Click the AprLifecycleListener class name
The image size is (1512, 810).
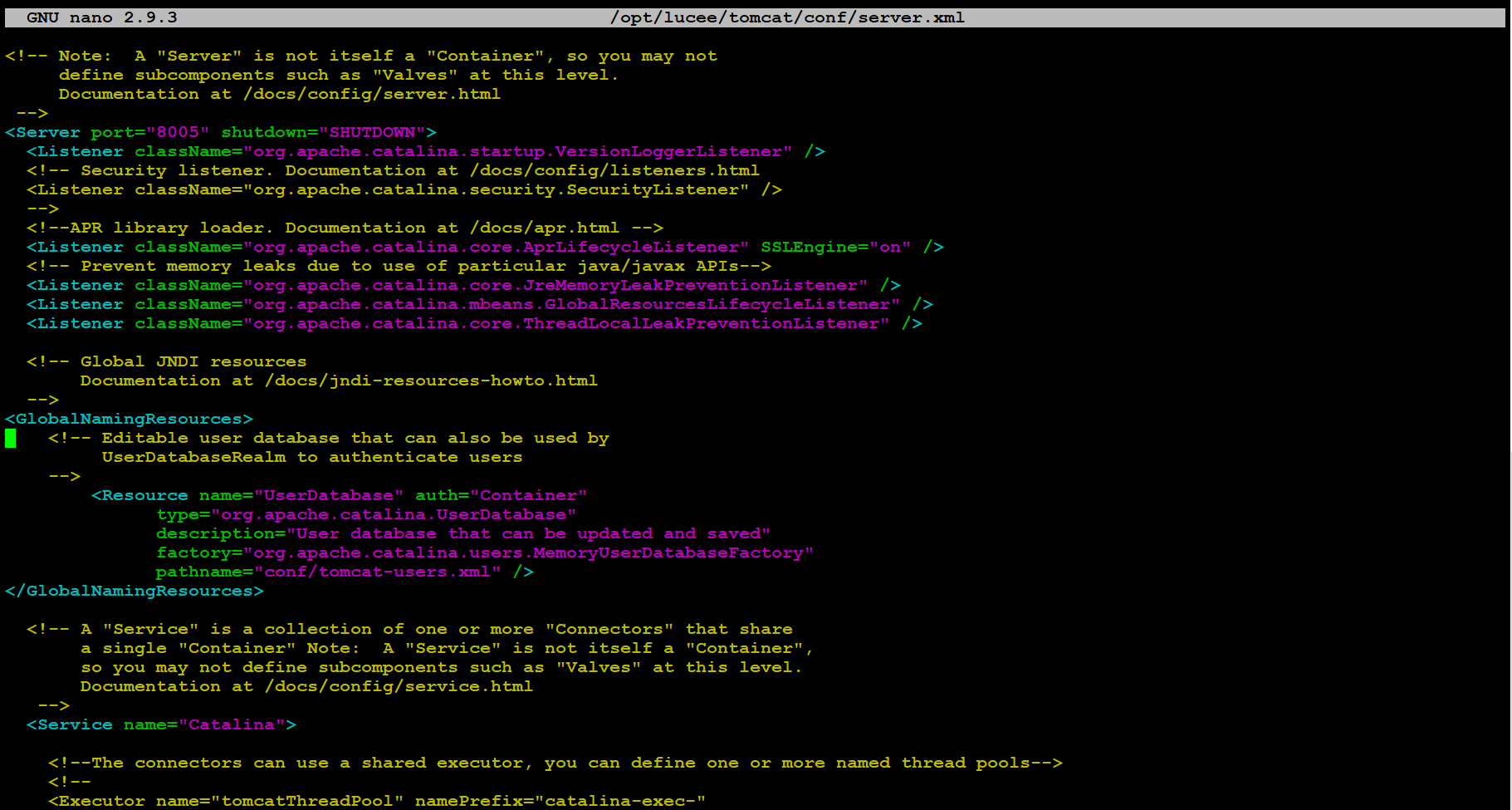(x=631, y=247)
